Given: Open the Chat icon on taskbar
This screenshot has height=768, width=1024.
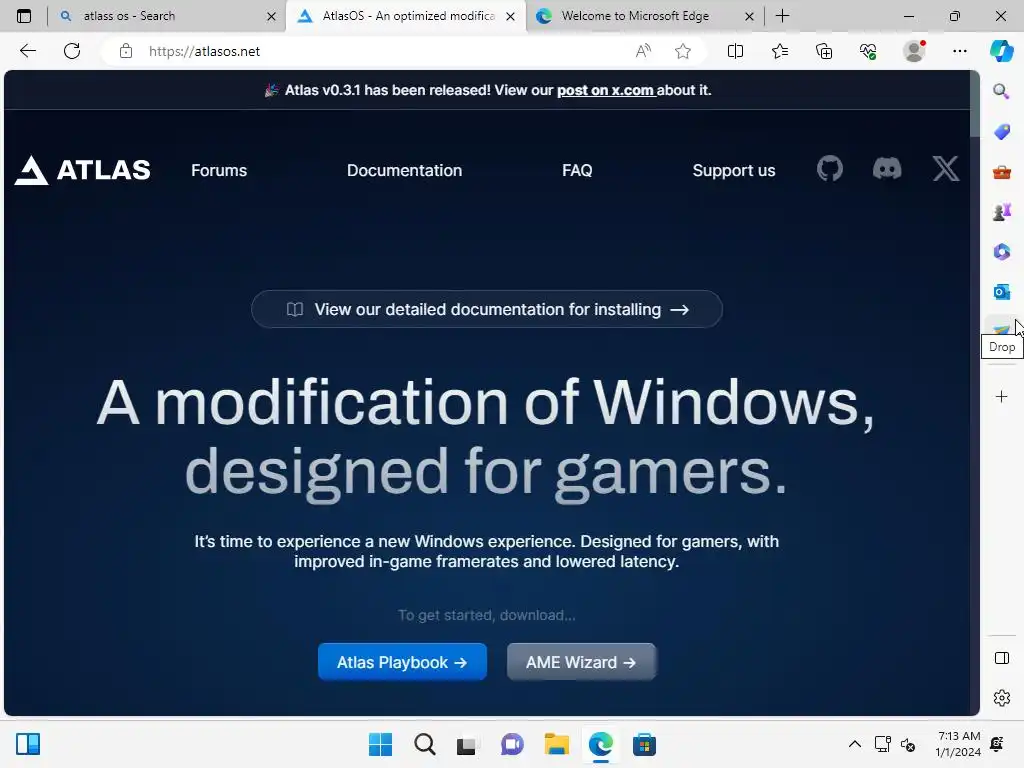Looking at the screenshot, I should coord(512,744).
